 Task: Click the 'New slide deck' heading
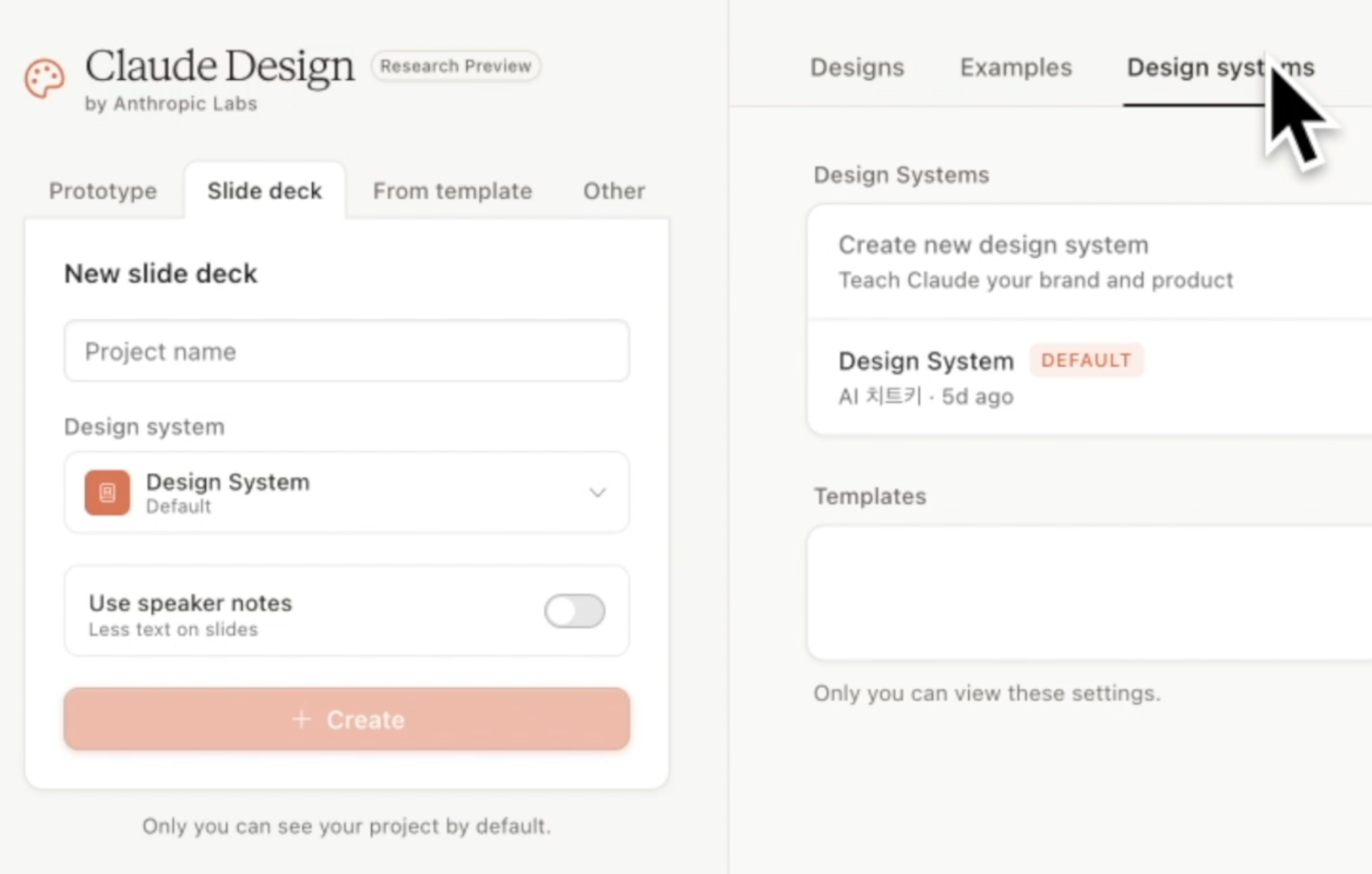click(x=161, y=274)
